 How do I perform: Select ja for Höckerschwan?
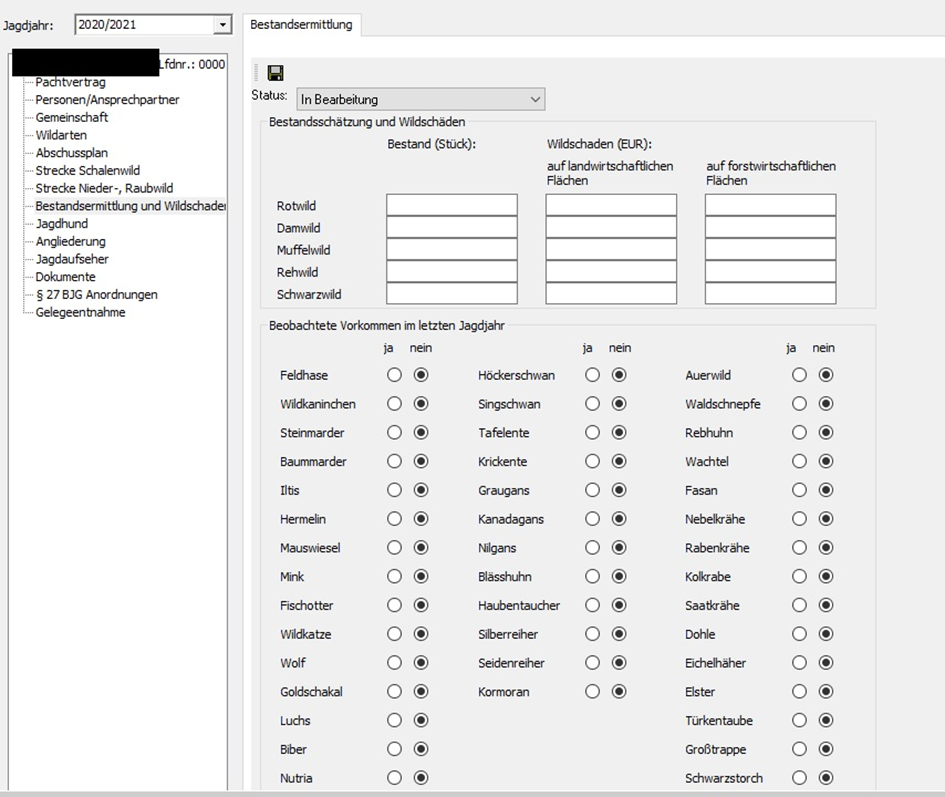click(x=593, y=375)
